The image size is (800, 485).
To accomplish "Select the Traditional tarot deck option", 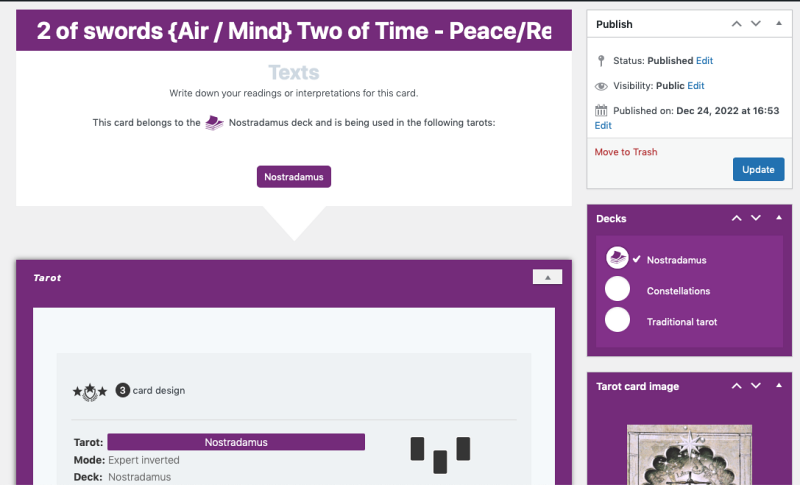I will coord(617,320).
